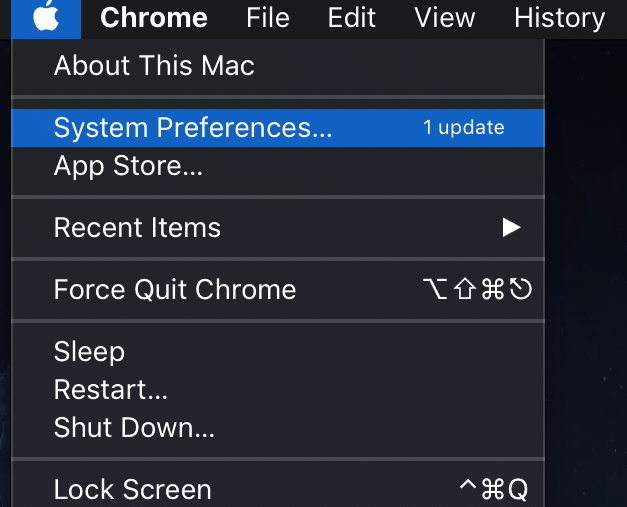The image size is (627, 507).
Task: Click the Force Quit keyboard shortcut symbols
Action: [477, 289]
